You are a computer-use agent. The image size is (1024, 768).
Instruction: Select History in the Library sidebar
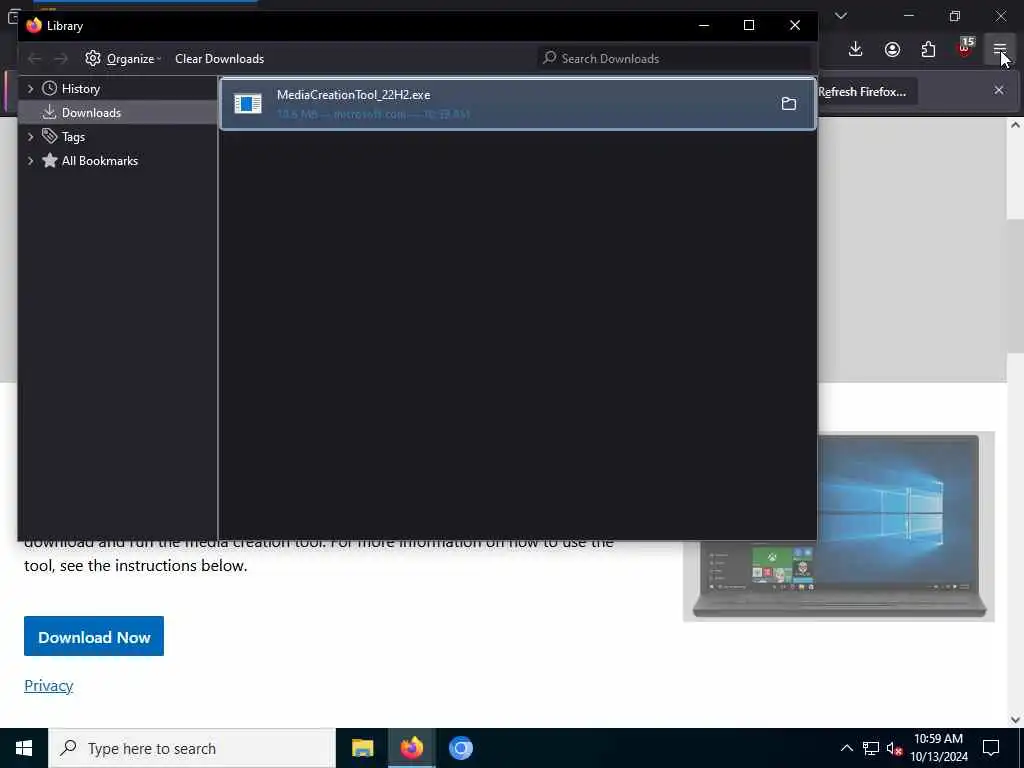coord(80,89)
